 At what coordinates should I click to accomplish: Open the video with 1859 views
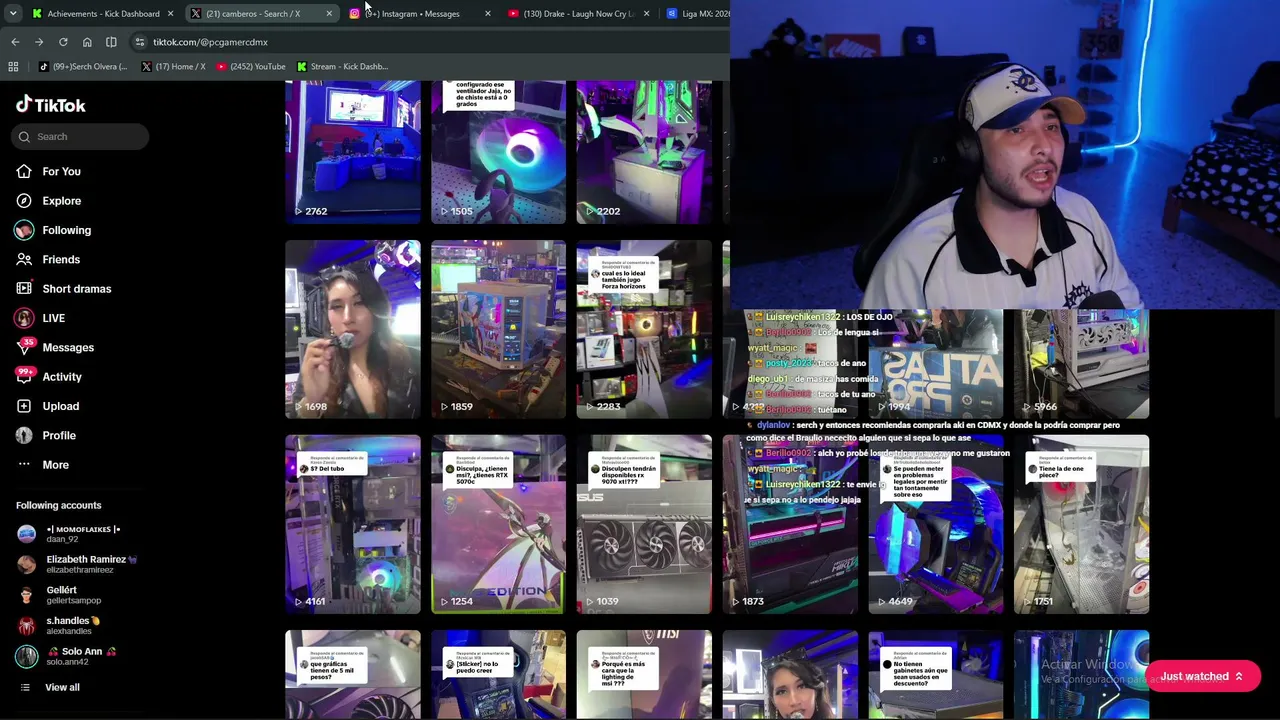point(498,329)
